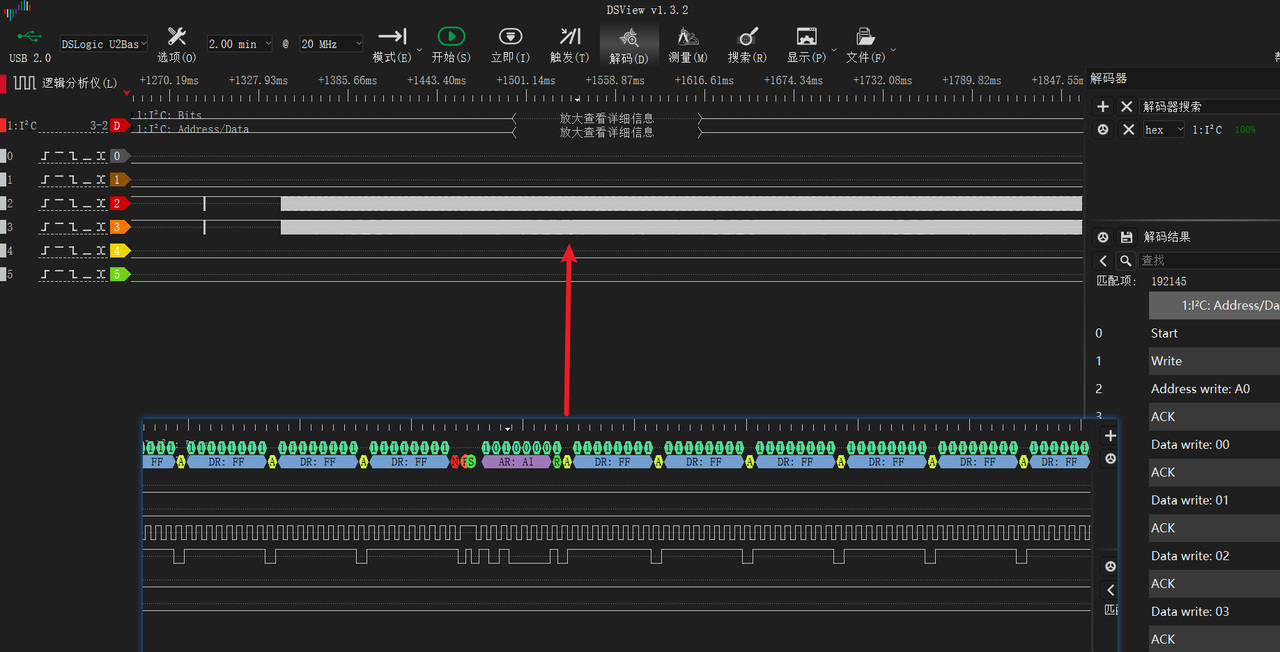Open the 20 MHz sample rate dropdown

[x=330, y=44]
